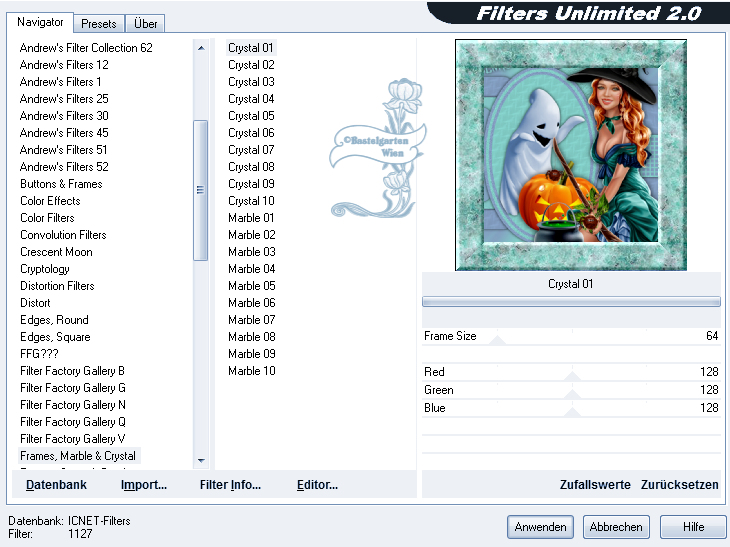Pick the Marble 05 filter

(252, 286)
